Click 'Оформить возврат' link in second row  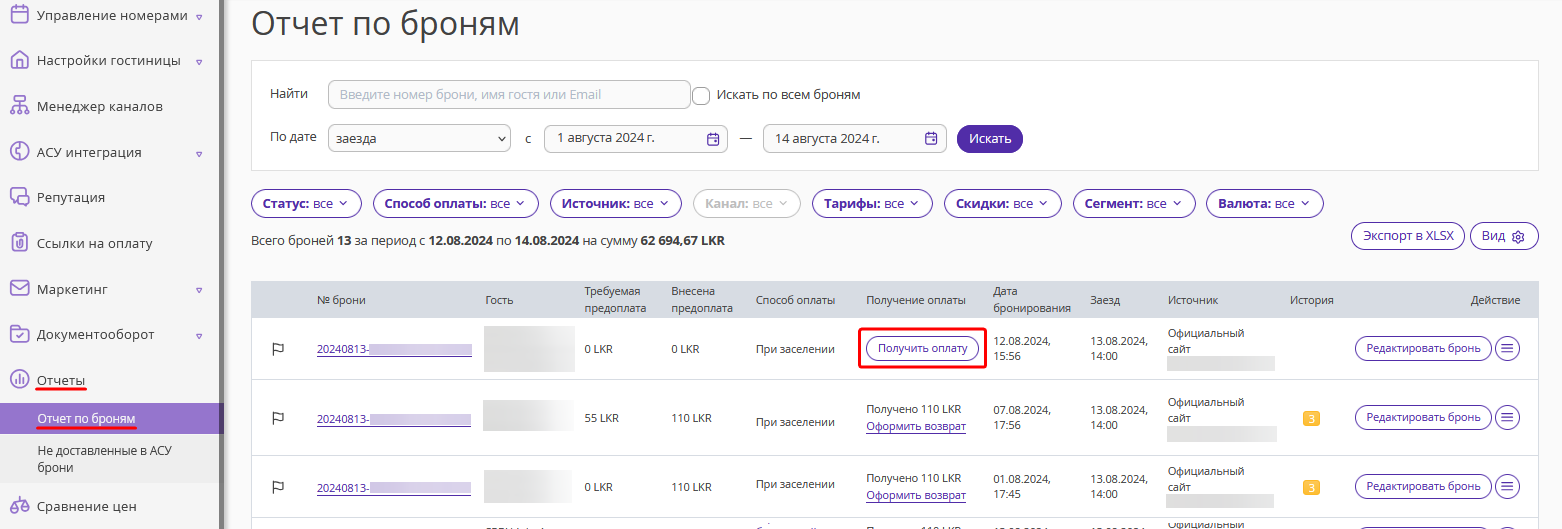coord(916,427)
